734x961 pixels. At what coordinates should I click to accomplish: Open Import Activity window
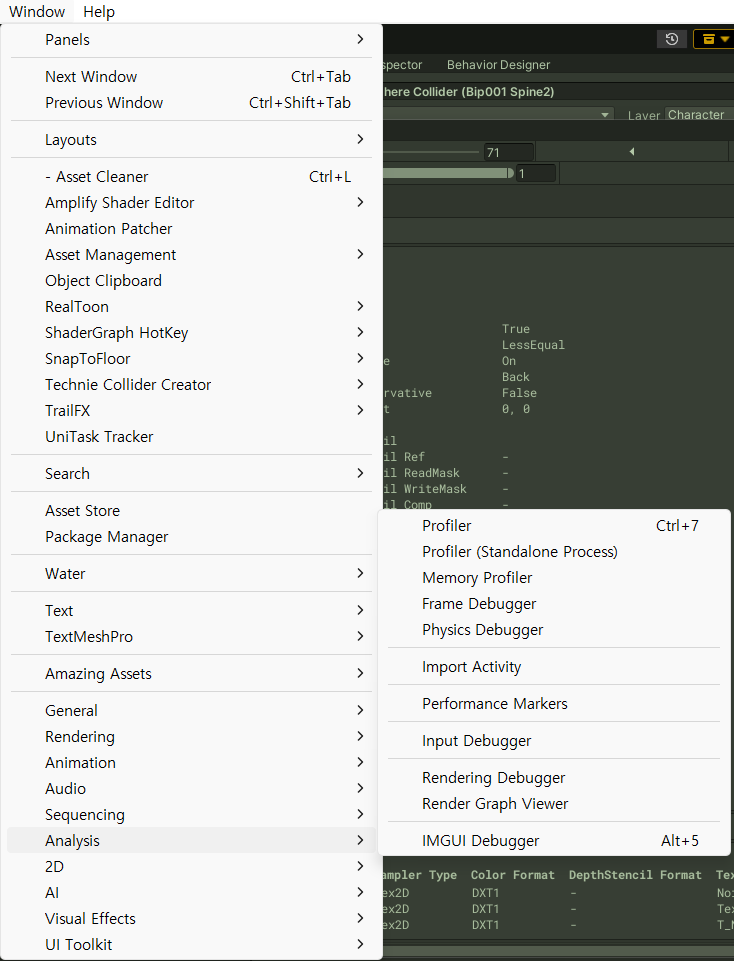click(x=554, y=667)
